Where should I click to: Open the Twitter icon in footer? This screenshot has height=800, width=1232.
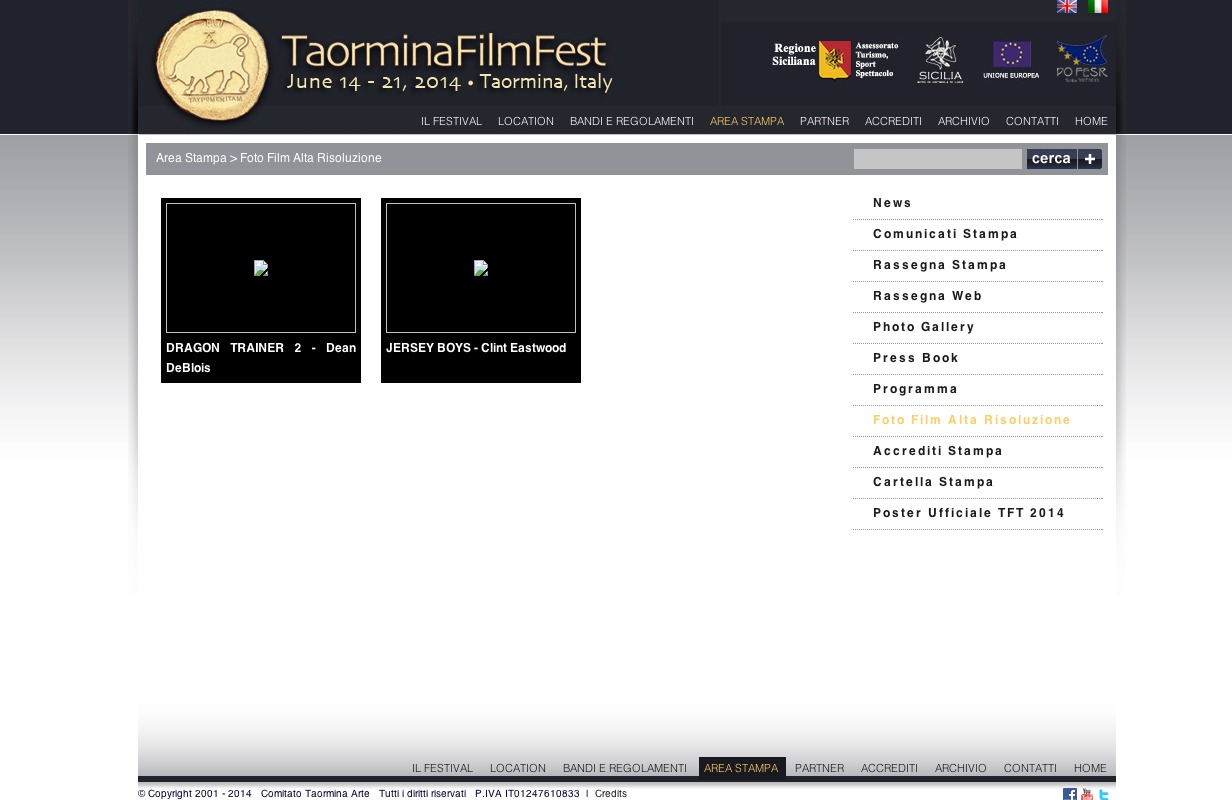coord(1104,794)
